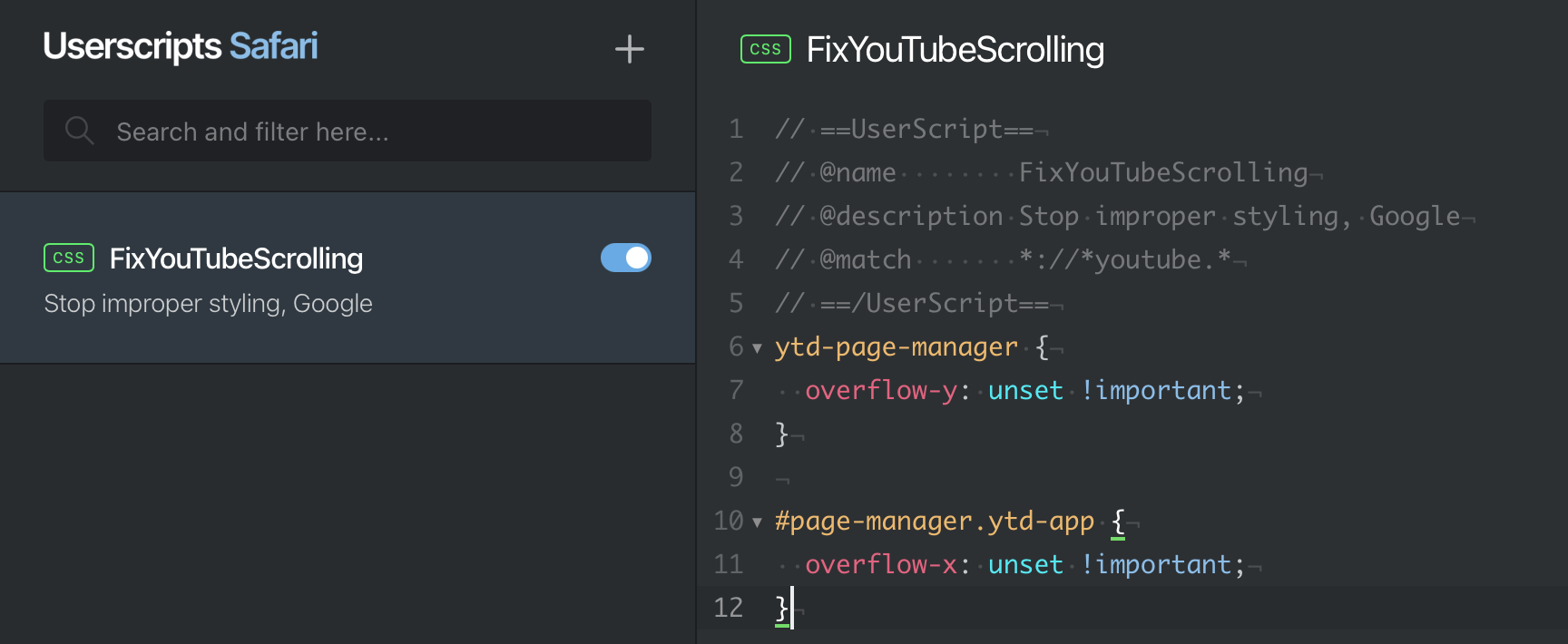
Task: Click the CSS badge in the editor header
Action: click(x=766, y=49)
